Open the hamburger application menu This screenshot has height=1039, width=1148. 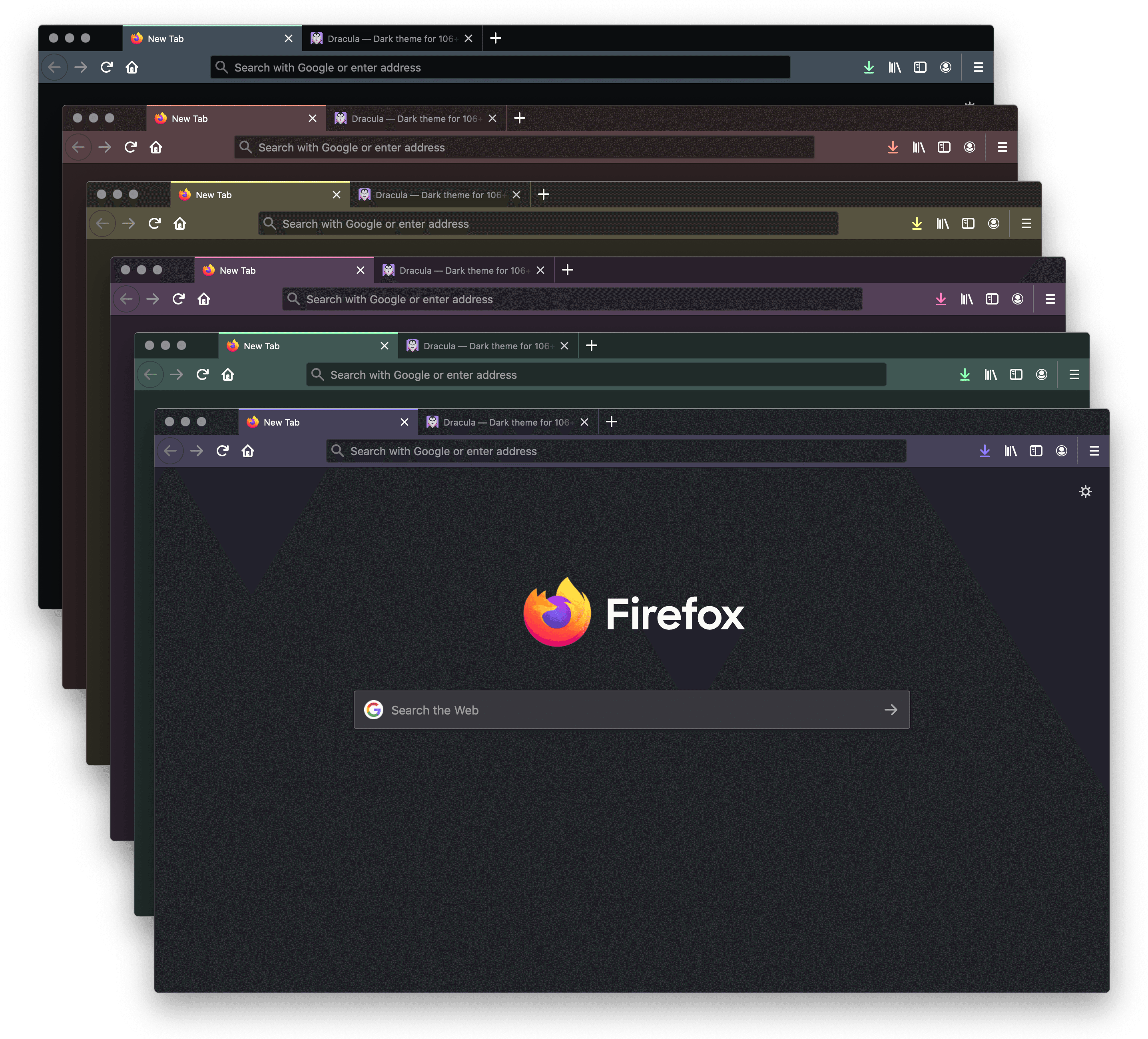coord(1094,450)
